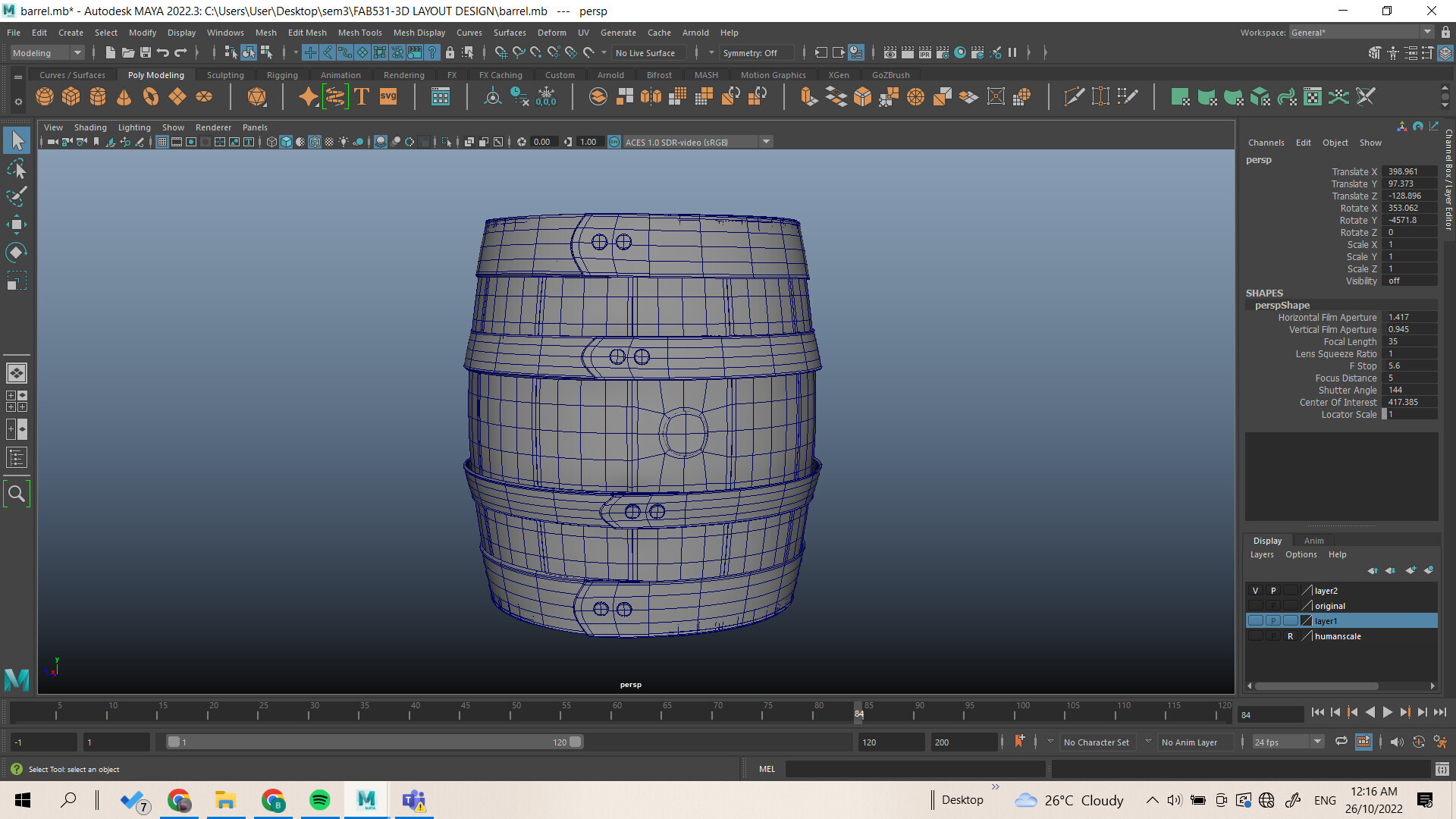This screenshot has width=1456, height=819.
Task: Select the Polygon Sphere tool on the shelf
Action: pos(45,96)
